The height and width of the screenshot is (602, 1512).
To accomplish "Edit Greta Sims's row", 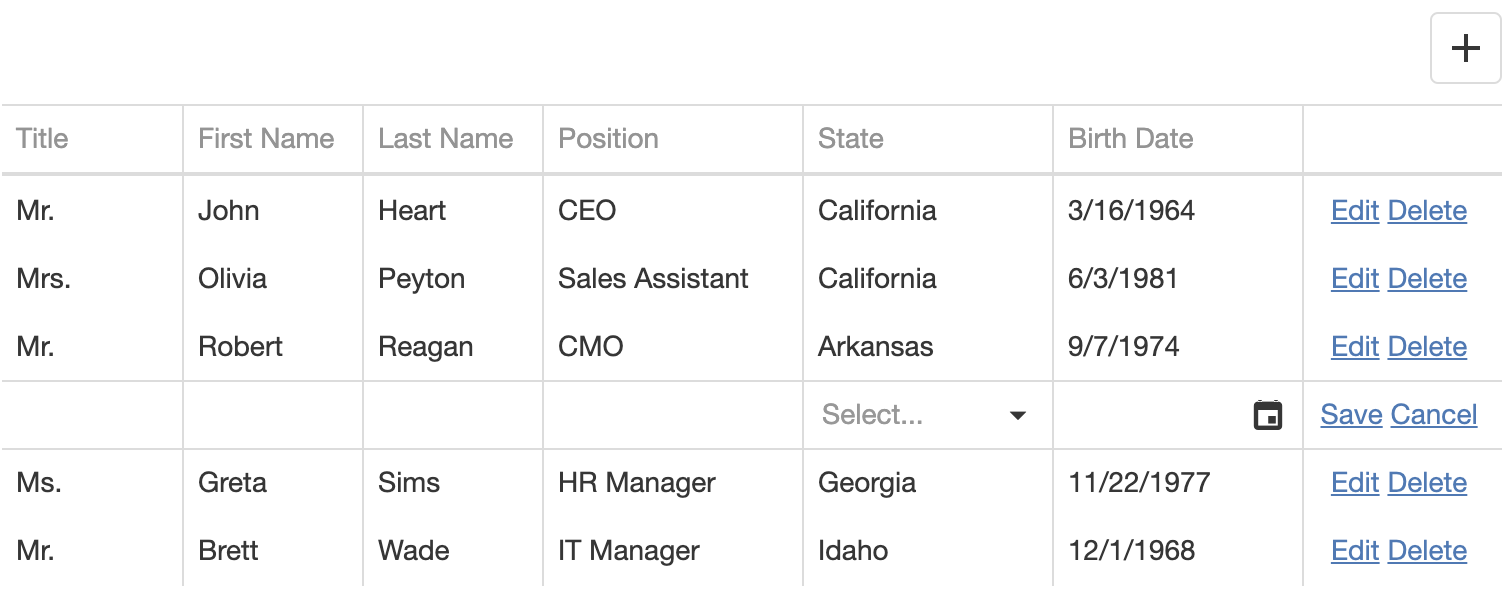I will pos(1355,483).
